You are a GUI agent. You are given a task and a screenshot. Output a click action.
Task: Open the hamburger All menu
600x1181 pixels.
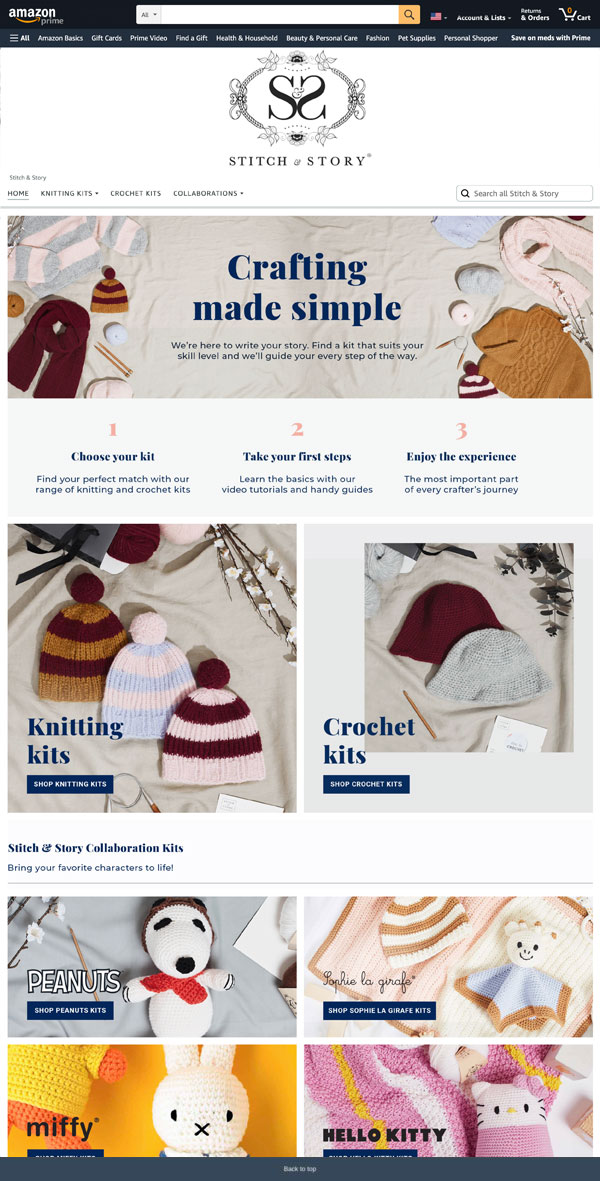pyautogui.click(x=20, y=38)
